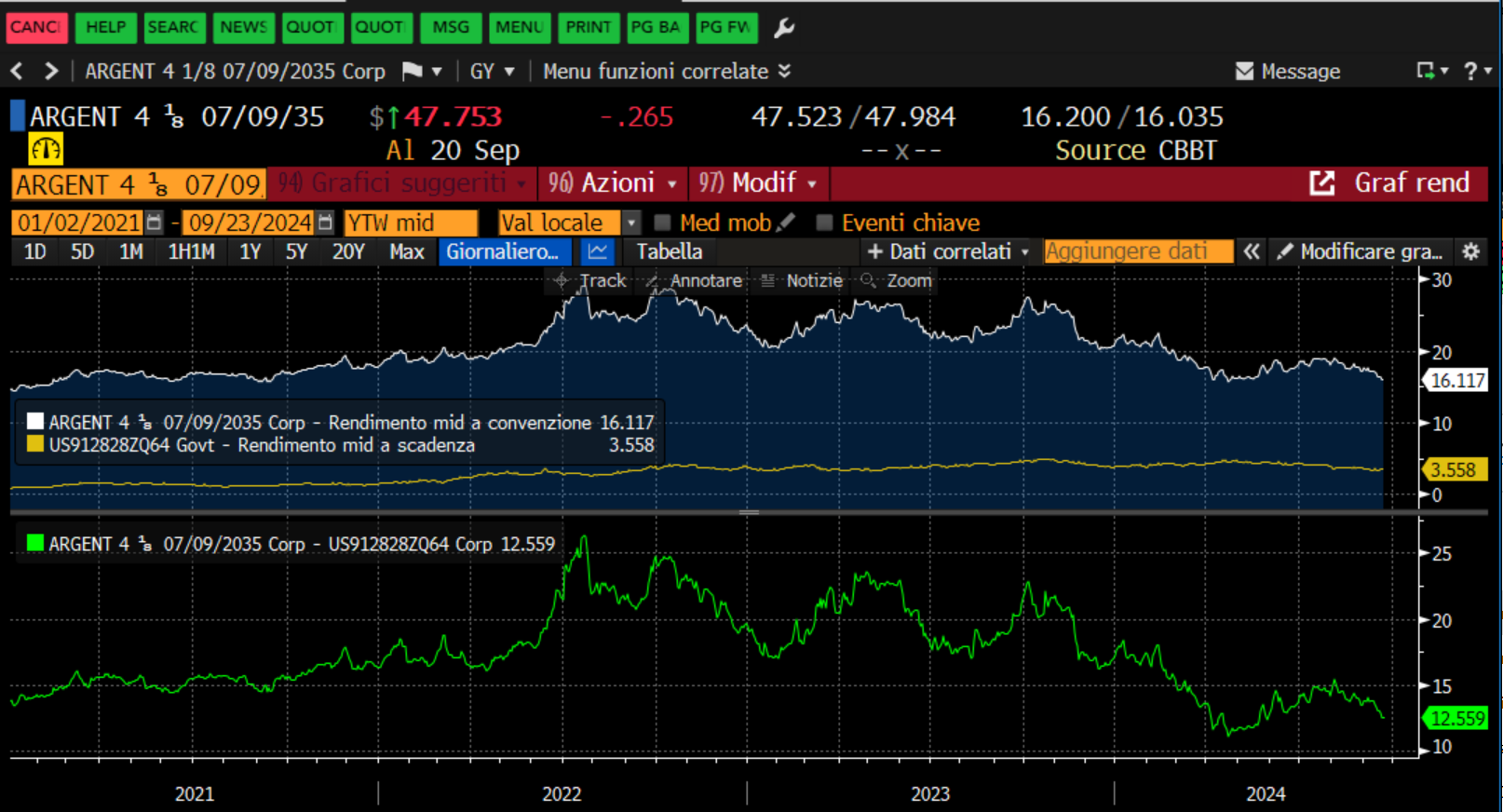
Task: Click the PG FW page forward button
Action: coord(726,27)
